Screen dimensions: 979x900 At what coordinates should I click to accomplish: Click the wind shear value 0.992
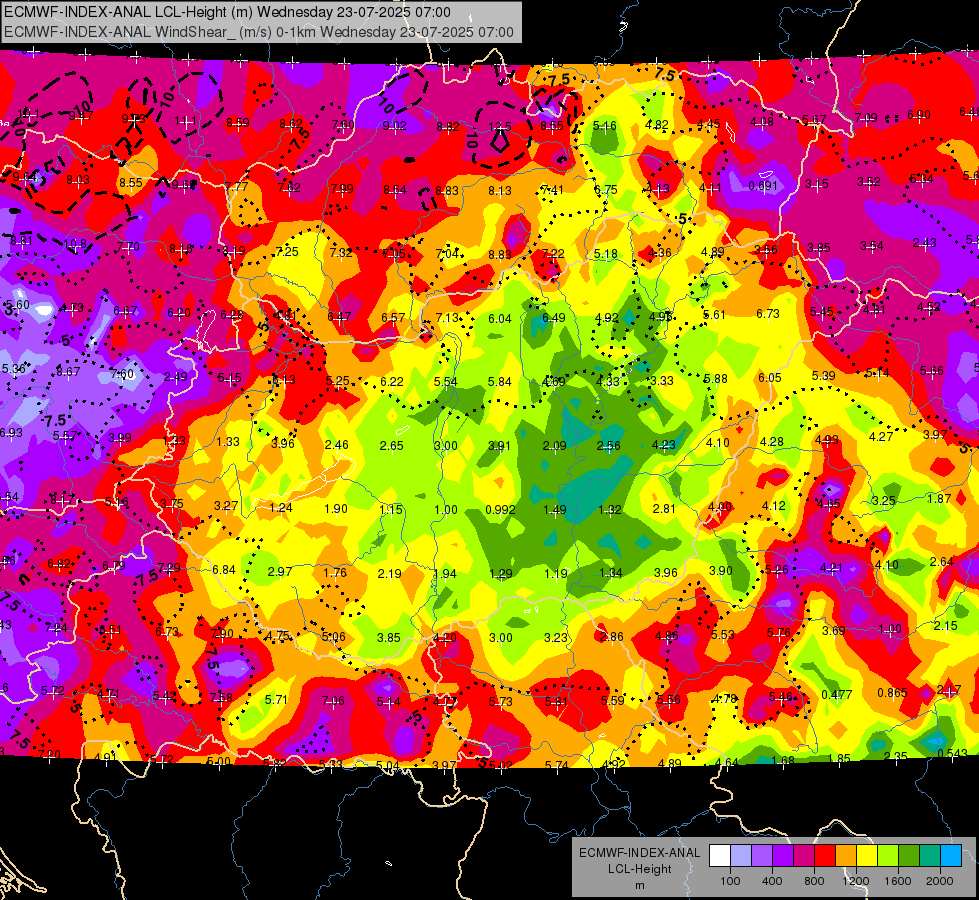pyautogui.click(x=500, y=510)
